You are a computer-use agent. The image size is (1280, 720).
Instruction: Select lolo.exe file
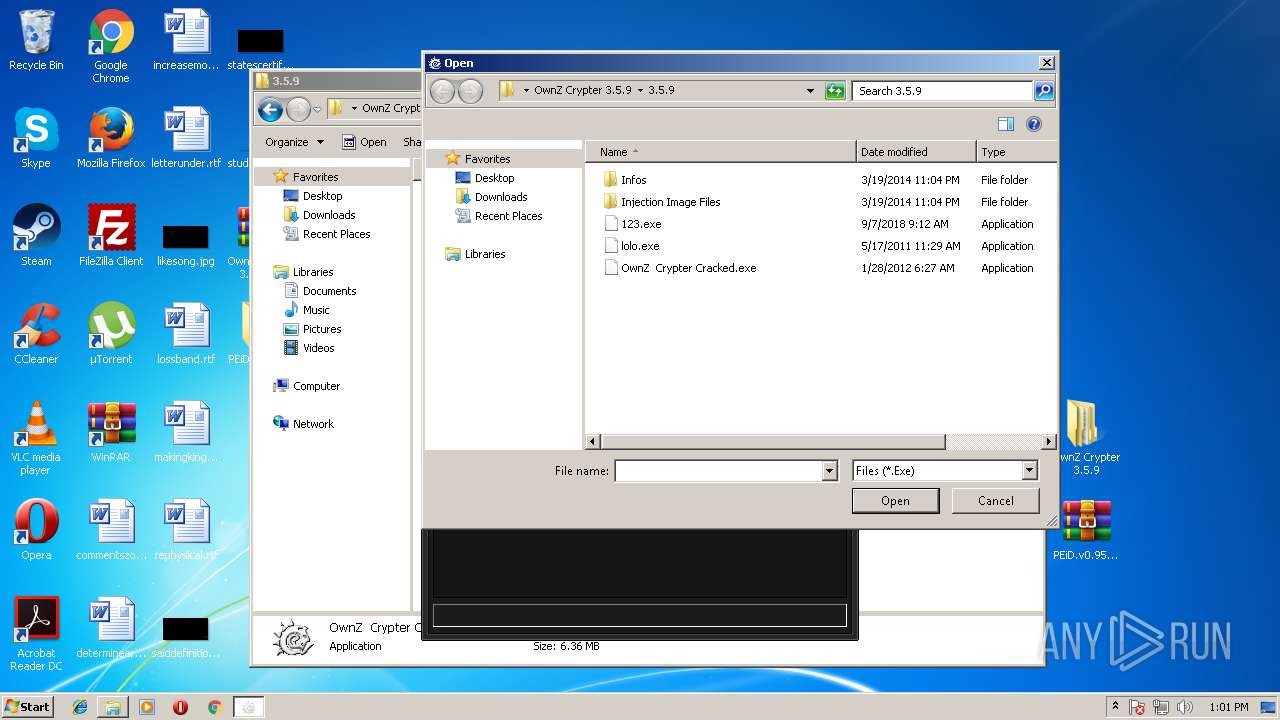click(x=632, y=246)
